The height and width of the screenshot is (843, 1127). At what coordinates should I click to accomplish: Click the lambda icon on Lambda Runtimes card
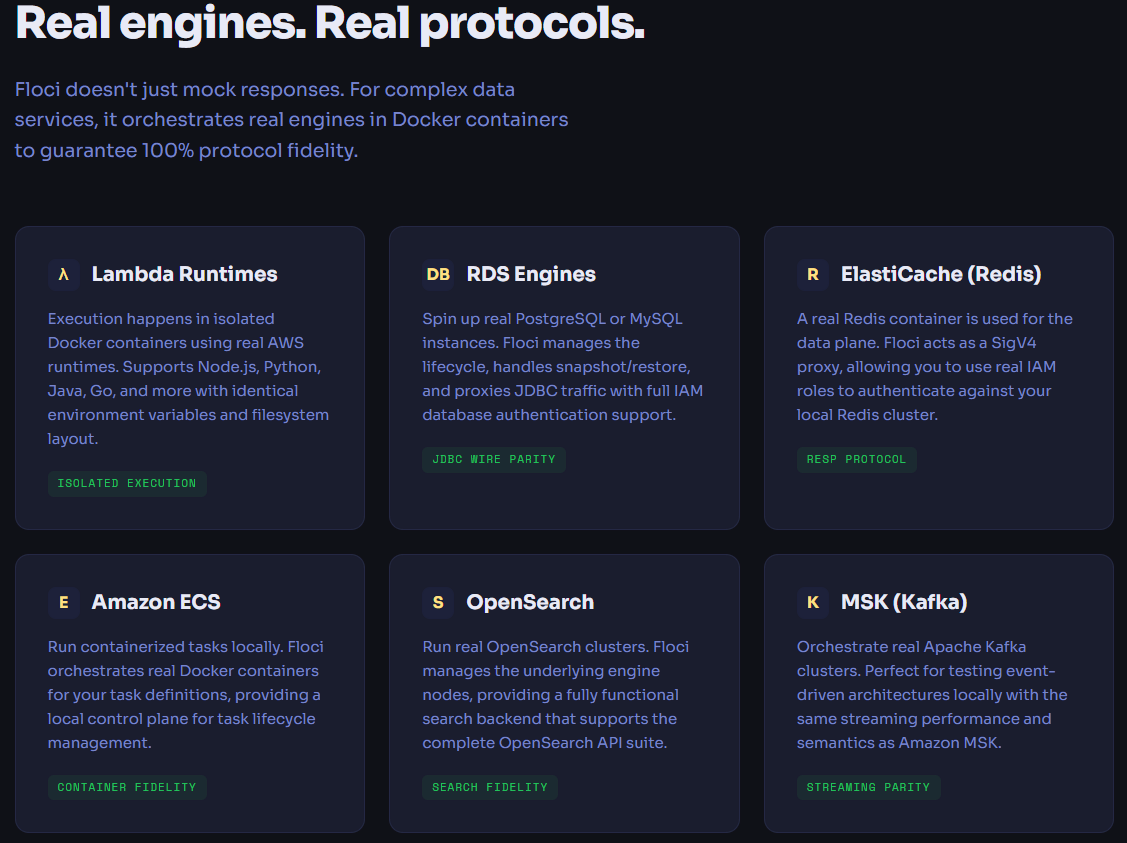(63, 275)
